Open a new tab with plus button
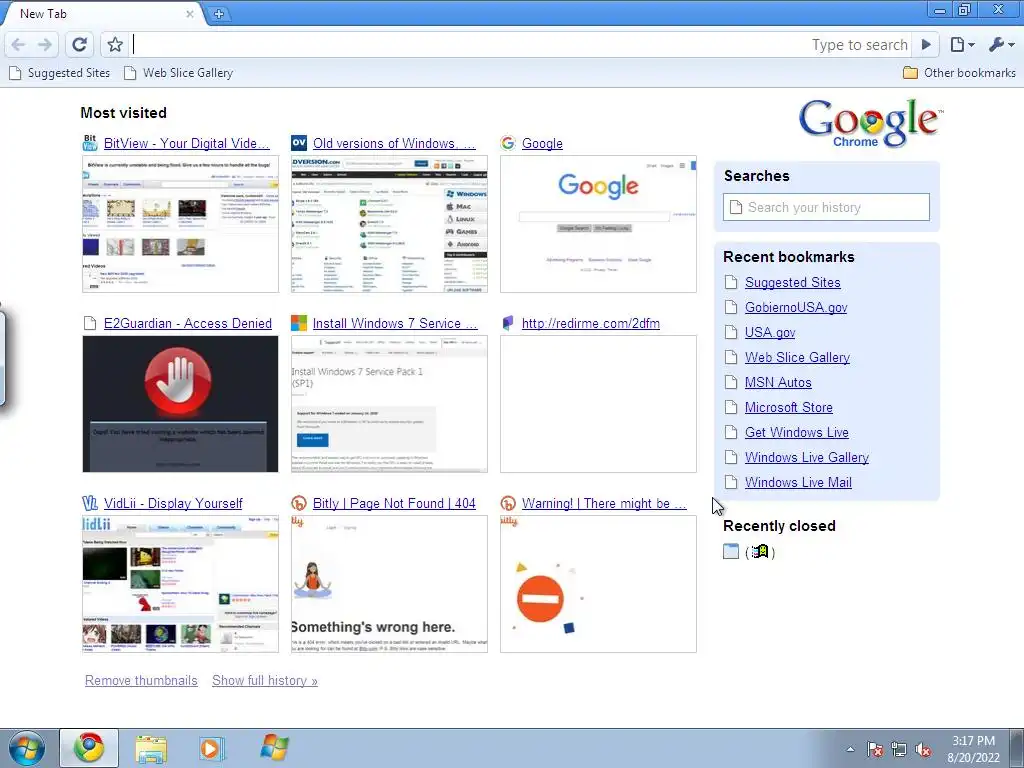This screenshot has height=768, width=1024. coord(219,14)
